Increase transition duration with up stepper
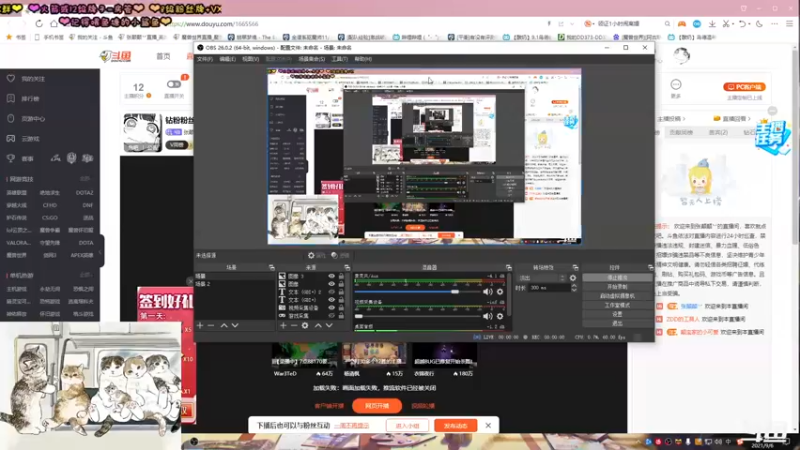 click(574, 286)
